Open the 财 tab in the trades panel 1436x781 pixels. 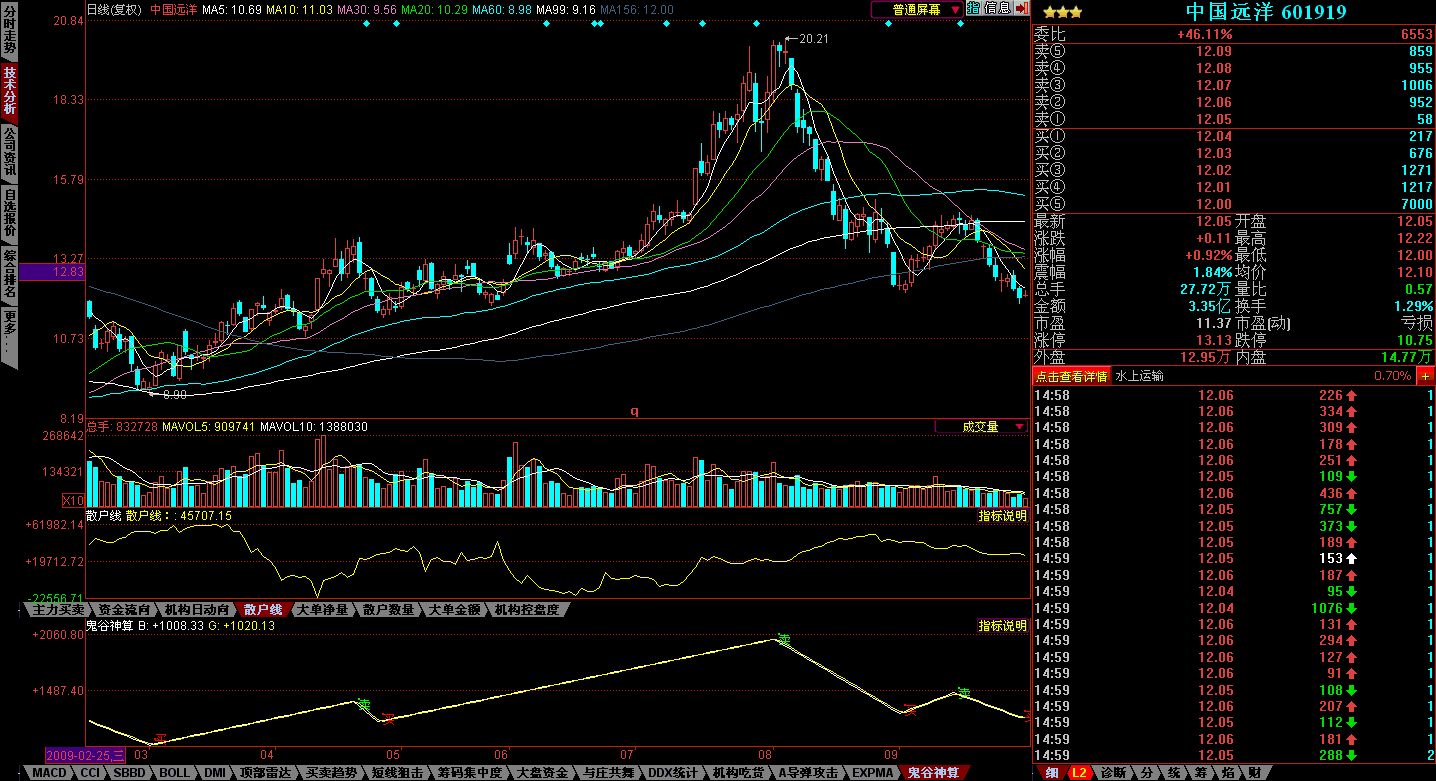[1254, 773]
